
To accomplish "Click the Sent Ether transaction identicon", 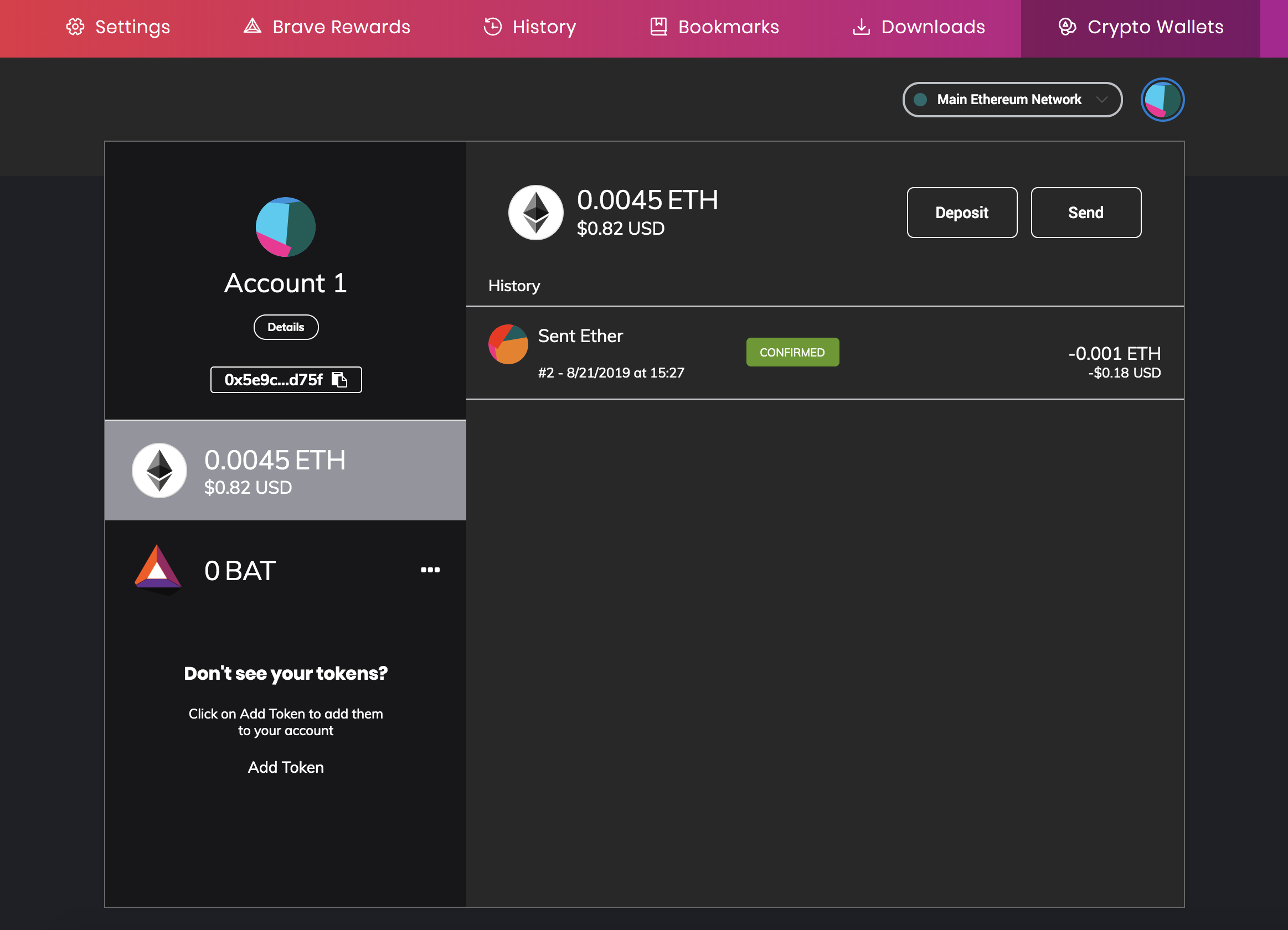I will tap(508, 345).
